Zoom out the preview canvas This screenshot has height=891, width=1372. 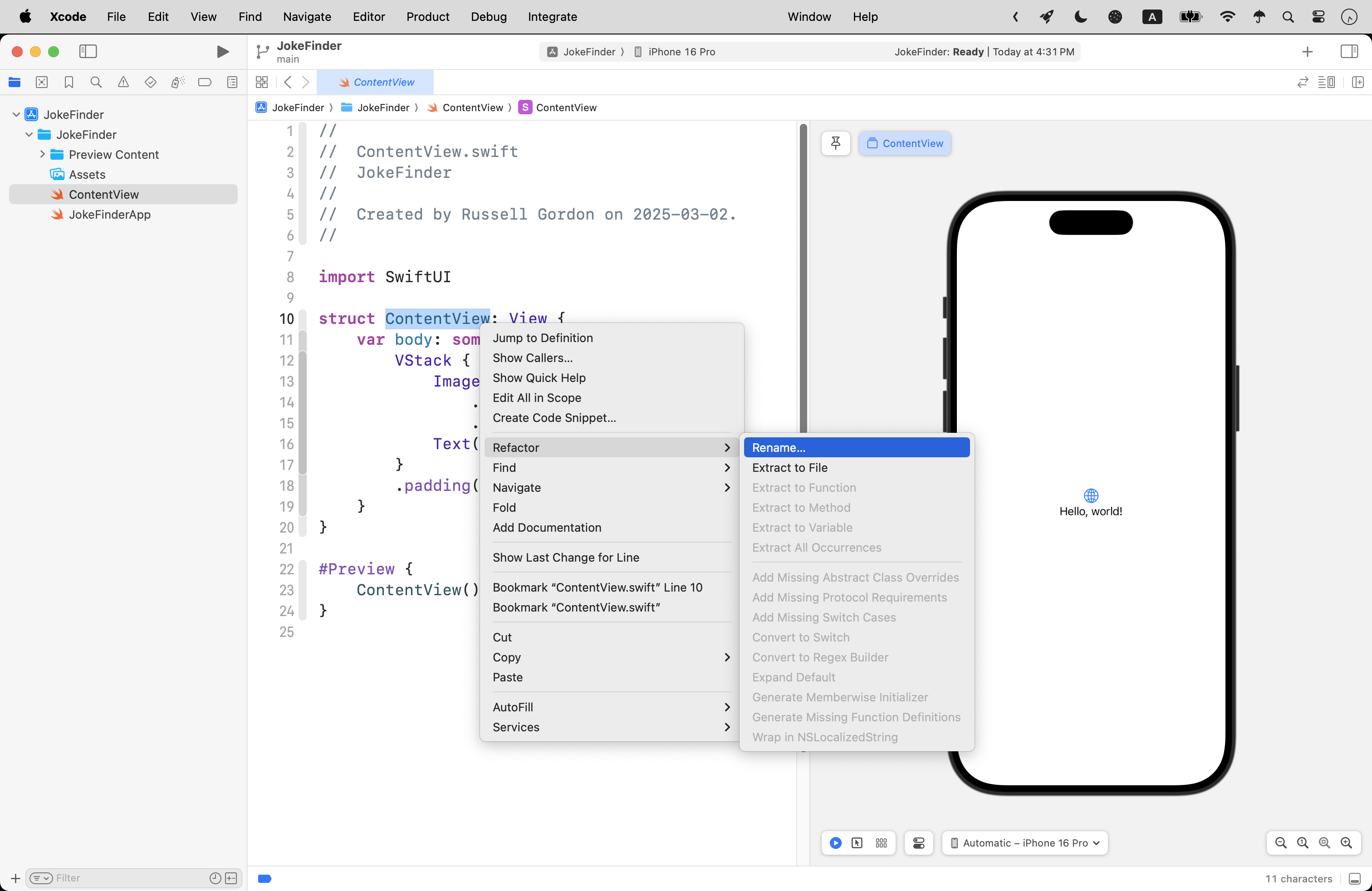[x=1280, y=842]
